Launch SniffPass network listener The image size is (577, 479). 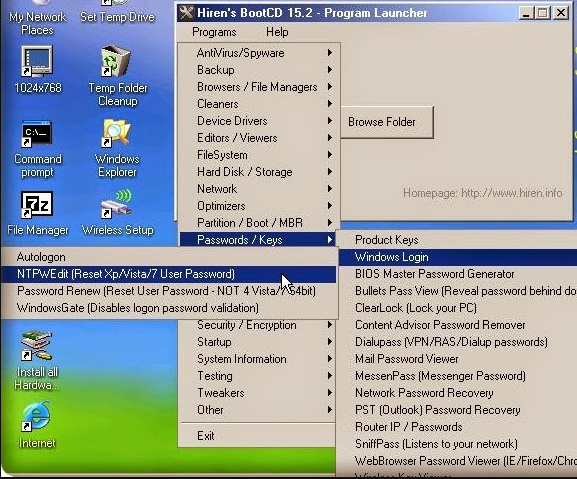[x=457, y=444]
